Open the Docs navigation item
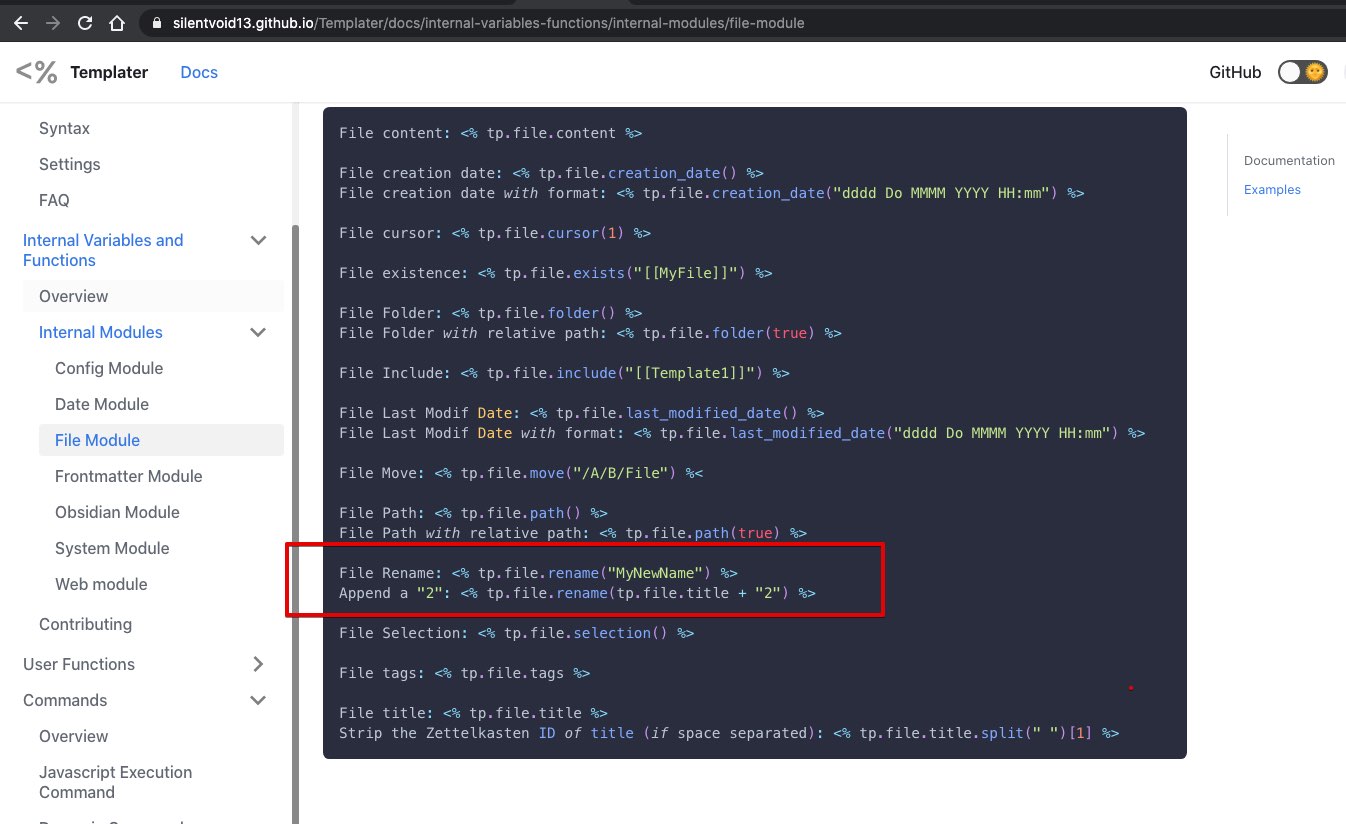This screenshot has width=1346, height=824. pos(198,71)
